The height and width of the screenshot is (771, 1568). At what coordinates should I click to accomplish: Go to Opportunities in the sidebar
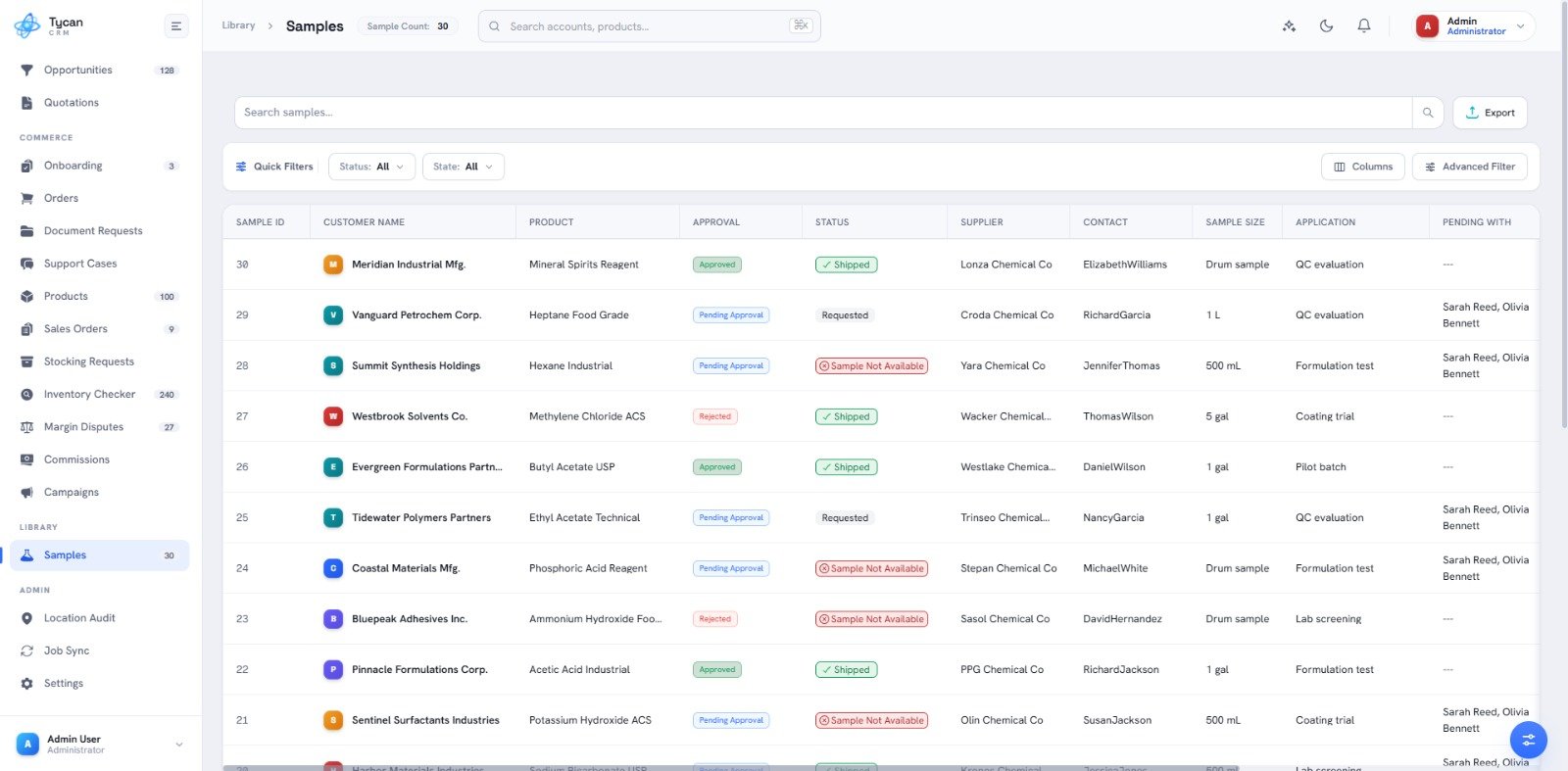(99, 71)
